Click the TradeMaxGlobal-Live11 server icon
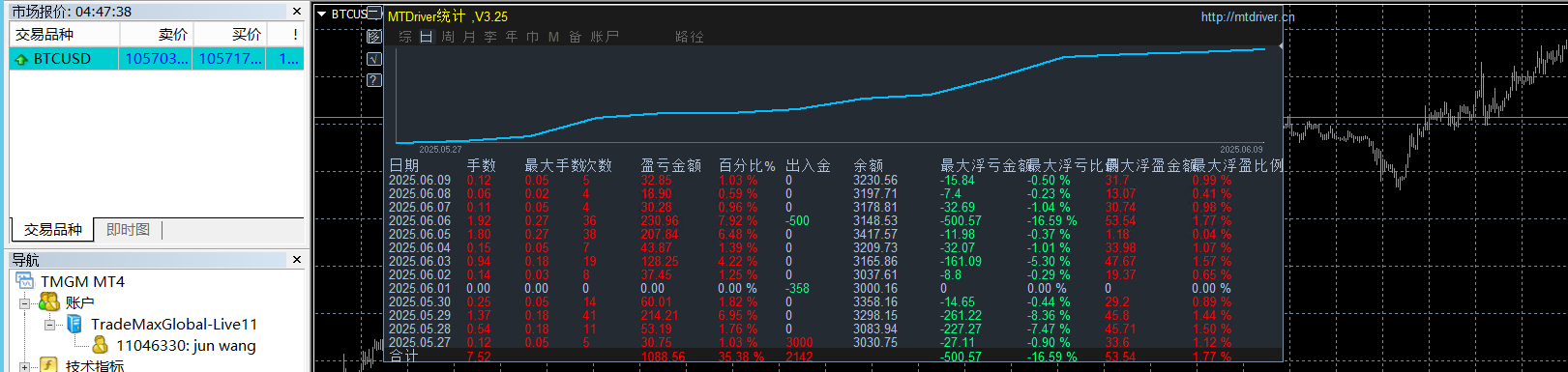Image resolution: width=1568 pixels, height=372 pixels. click(74, 324)
